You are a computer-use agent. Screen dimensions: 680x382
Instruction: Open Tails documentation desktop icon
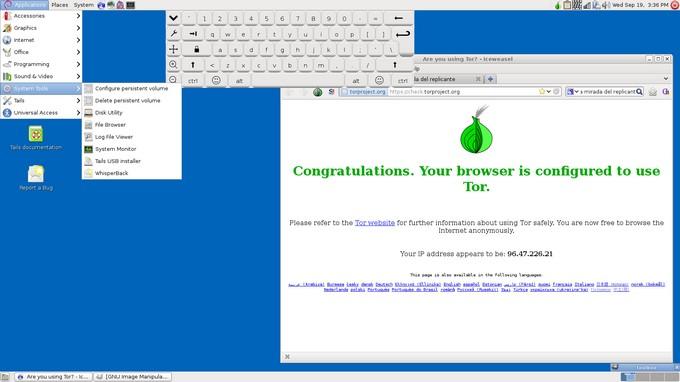coord(36,138)
